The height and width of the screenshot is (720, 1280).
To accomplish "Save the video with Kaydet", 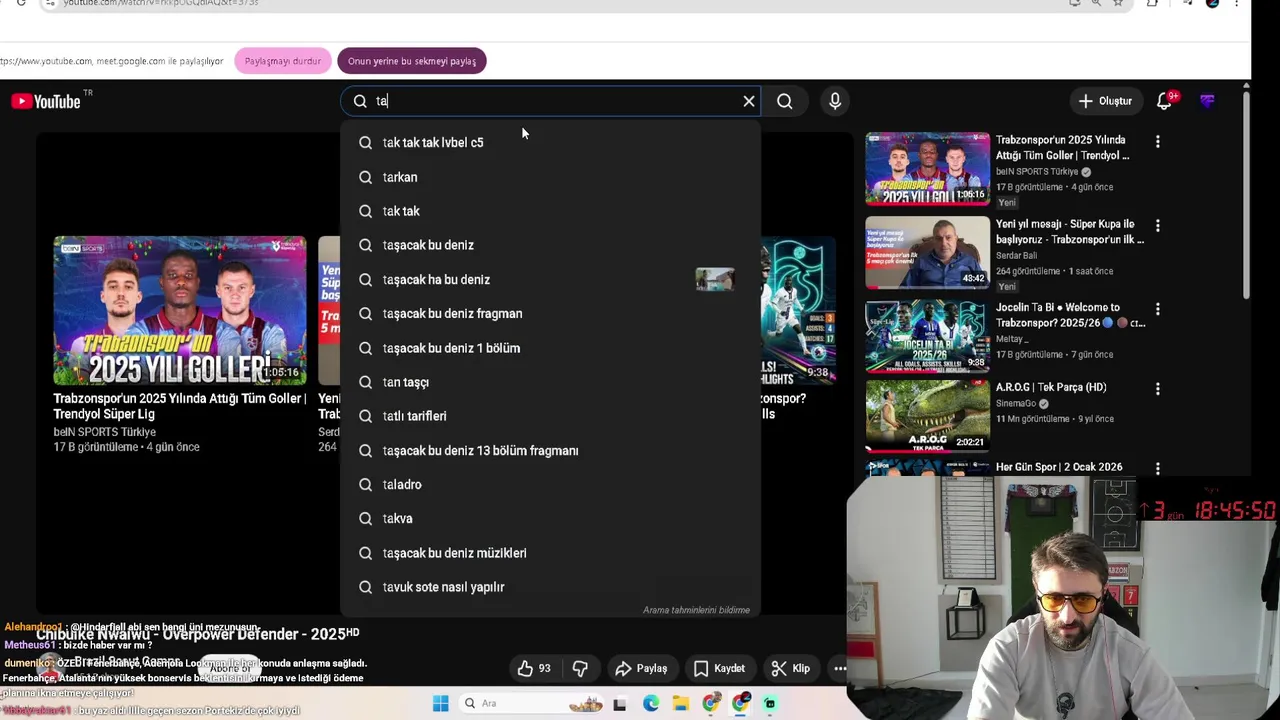I will 719,668.
